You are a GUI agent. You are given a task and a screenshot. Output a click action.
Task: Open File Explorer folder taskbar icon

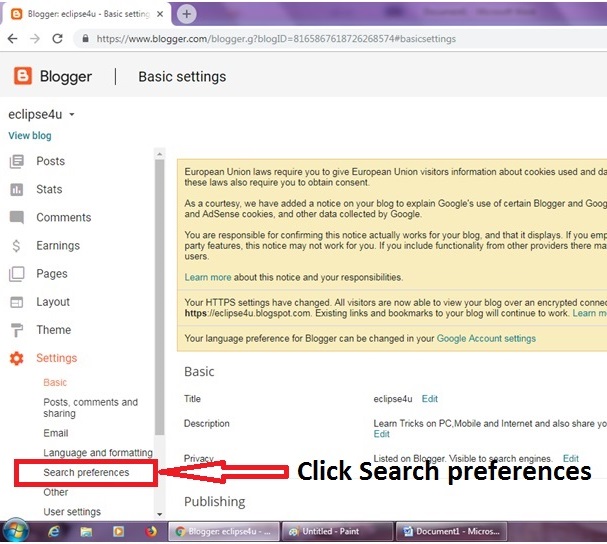86,532
